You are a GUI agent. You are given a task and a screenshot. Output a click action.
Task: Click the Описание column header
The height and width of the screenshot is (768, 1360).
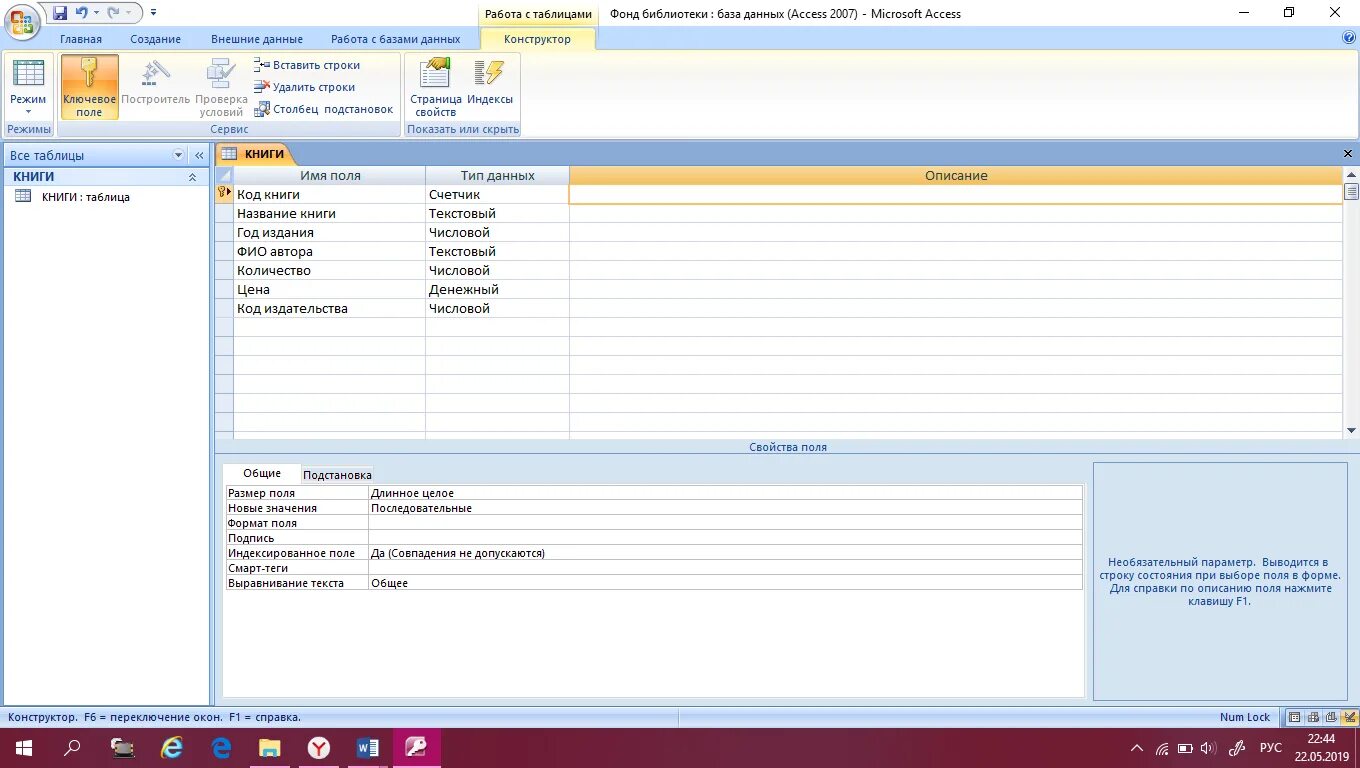(956, 175)
